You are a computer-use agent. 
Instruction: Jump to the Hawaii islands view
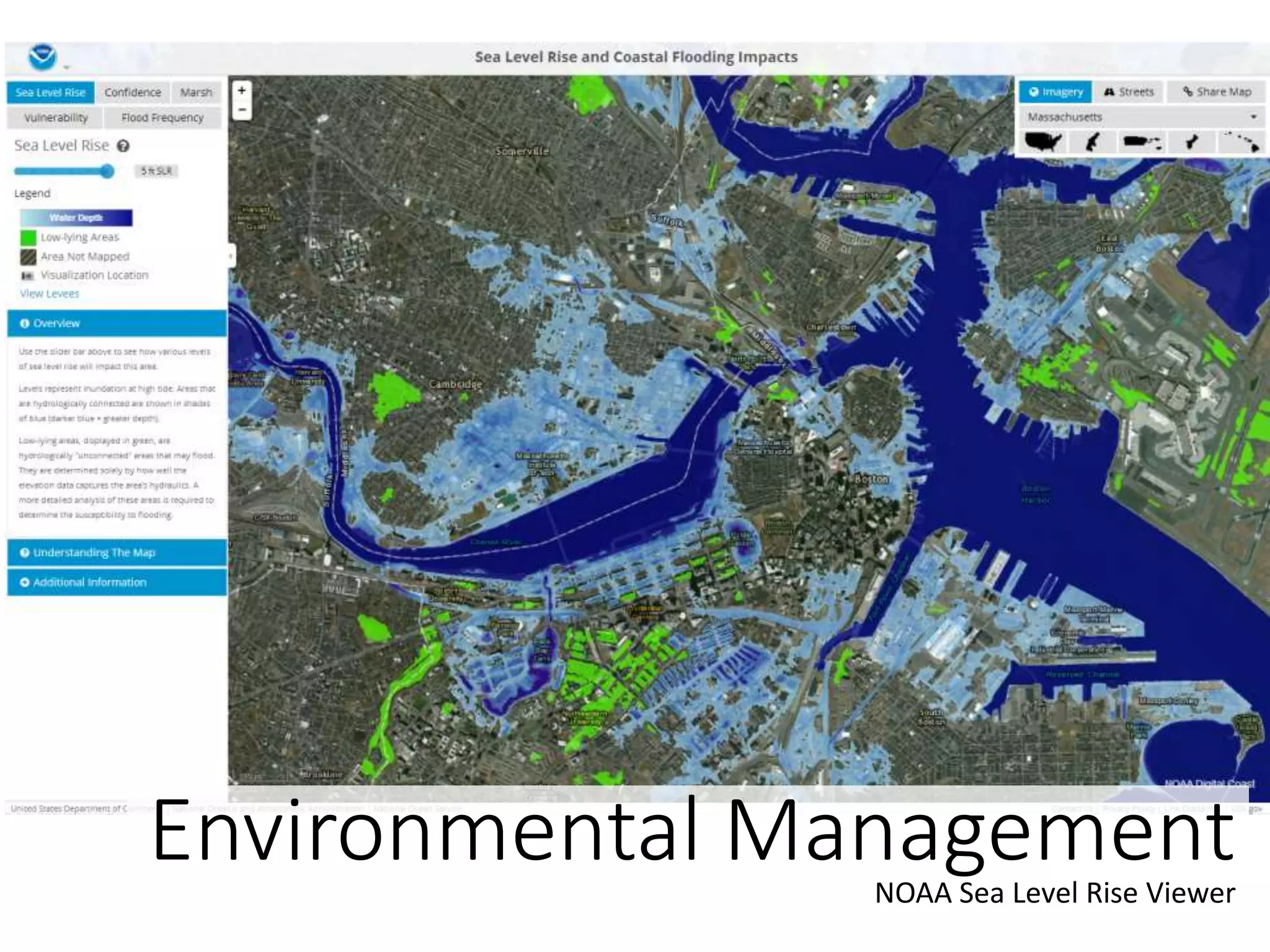pos(1241,142)
